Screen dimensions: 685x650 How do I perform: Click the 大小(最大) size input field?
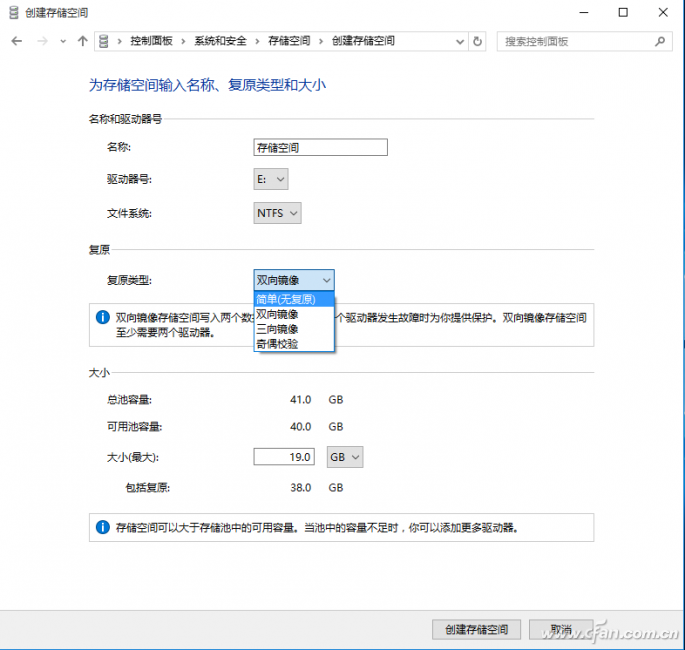point(284,457)
